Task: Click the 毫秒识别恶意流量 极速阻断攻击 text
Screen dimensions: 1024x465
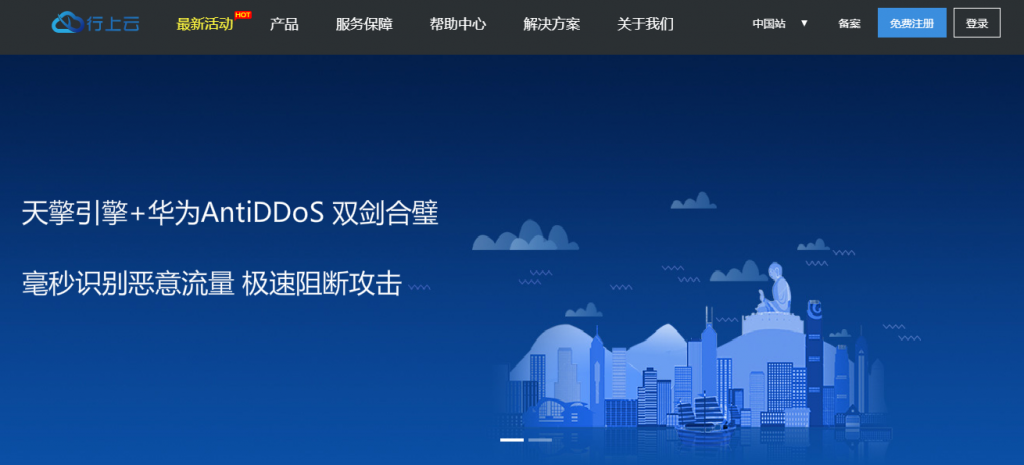Action: tap(212, 283)
